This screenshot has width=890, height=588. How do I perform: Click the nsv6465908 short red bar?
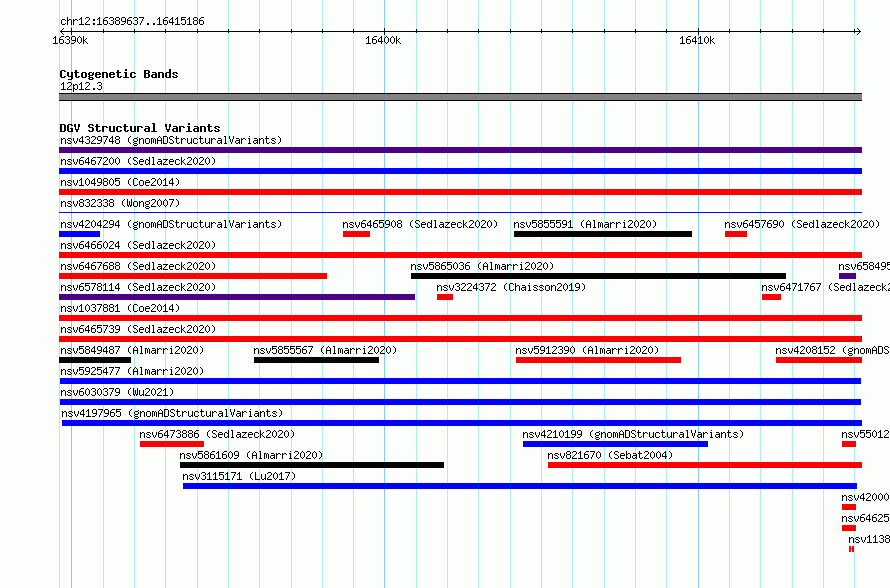[x=356, y=234]
